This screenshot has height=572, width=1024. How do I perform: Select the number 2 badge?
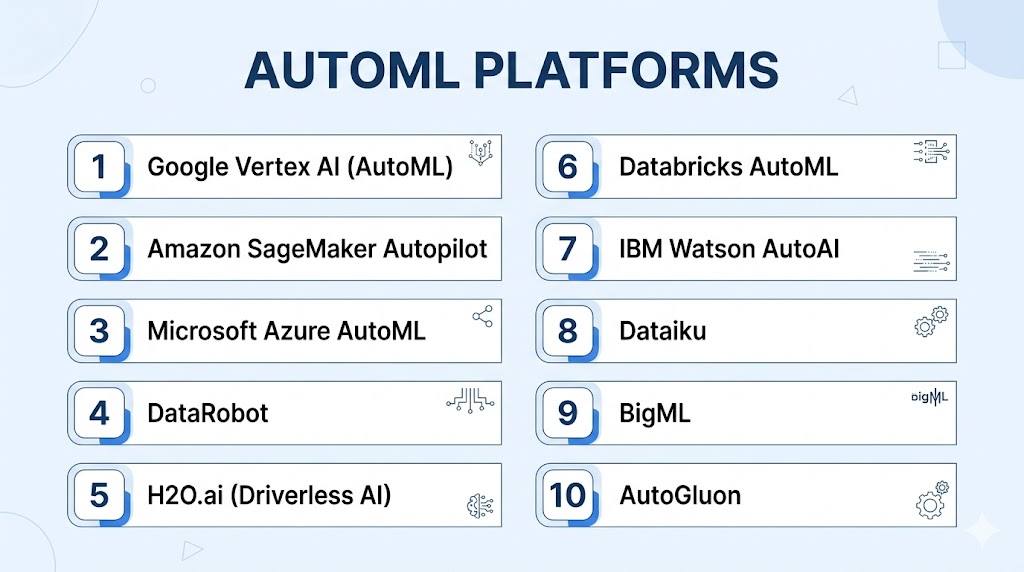pos(98,248)
